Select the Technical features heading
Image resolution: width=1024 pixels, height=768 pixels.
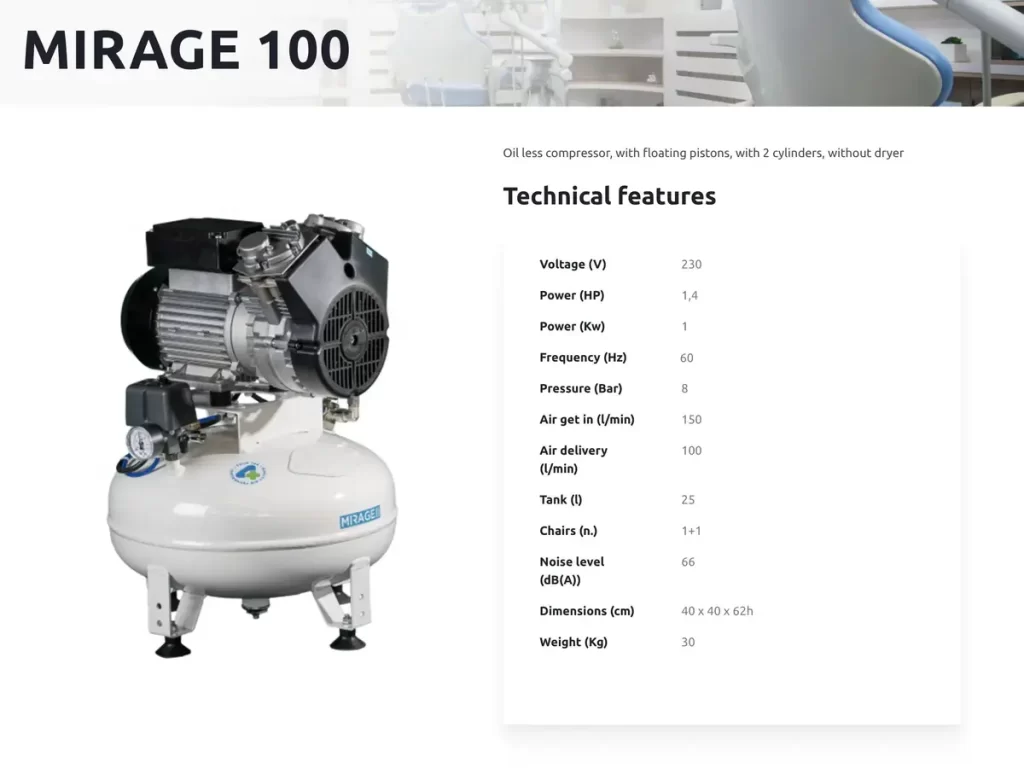tap(609, 196)
